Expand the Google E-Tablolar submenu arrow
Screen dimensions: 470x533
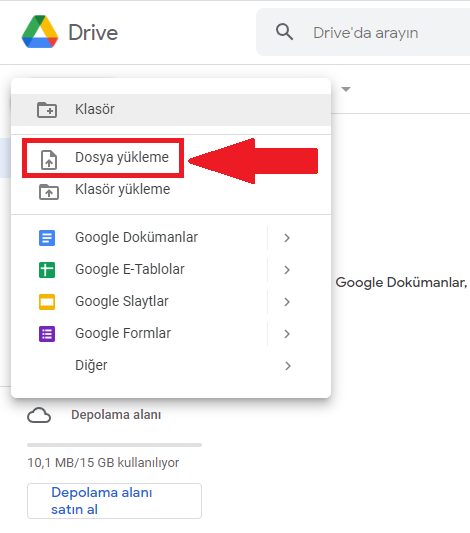click(287, 270)
